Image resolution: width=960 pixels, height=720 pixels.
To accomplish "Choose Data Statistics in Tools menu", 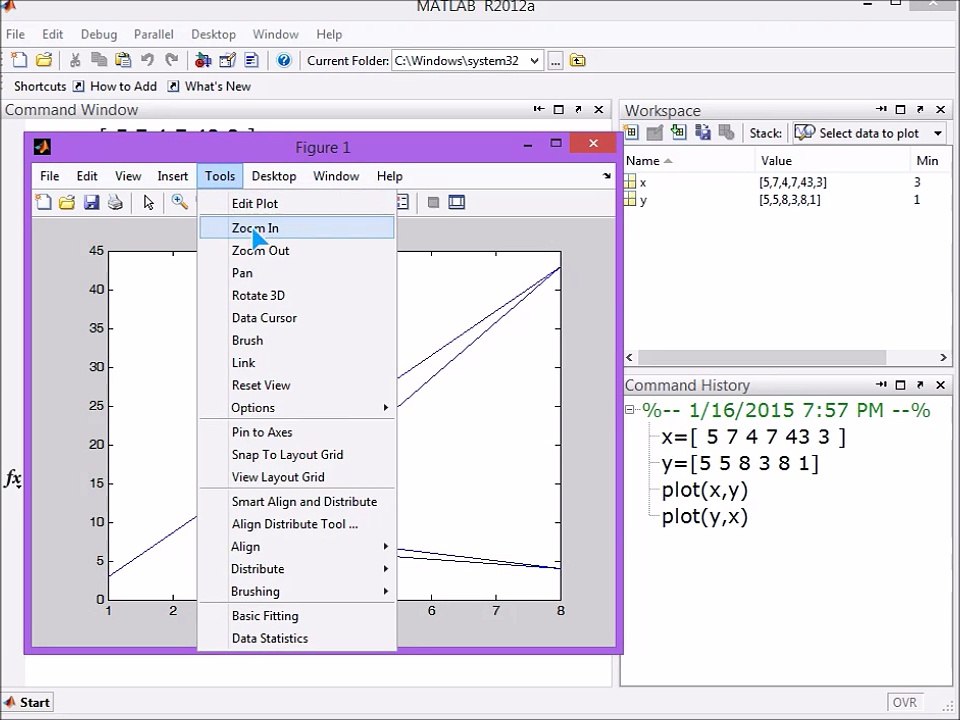I will tap(298, 639).
